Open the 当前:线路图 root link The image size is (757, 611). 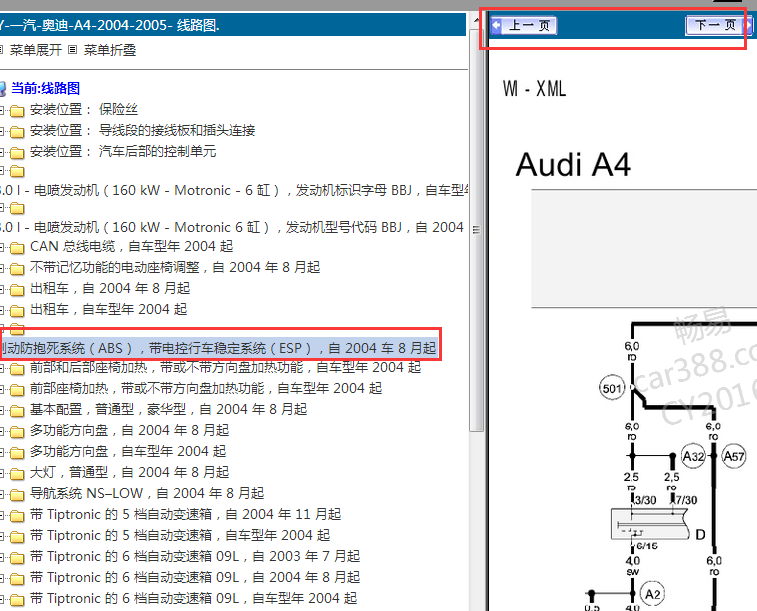tap(45, 88)
